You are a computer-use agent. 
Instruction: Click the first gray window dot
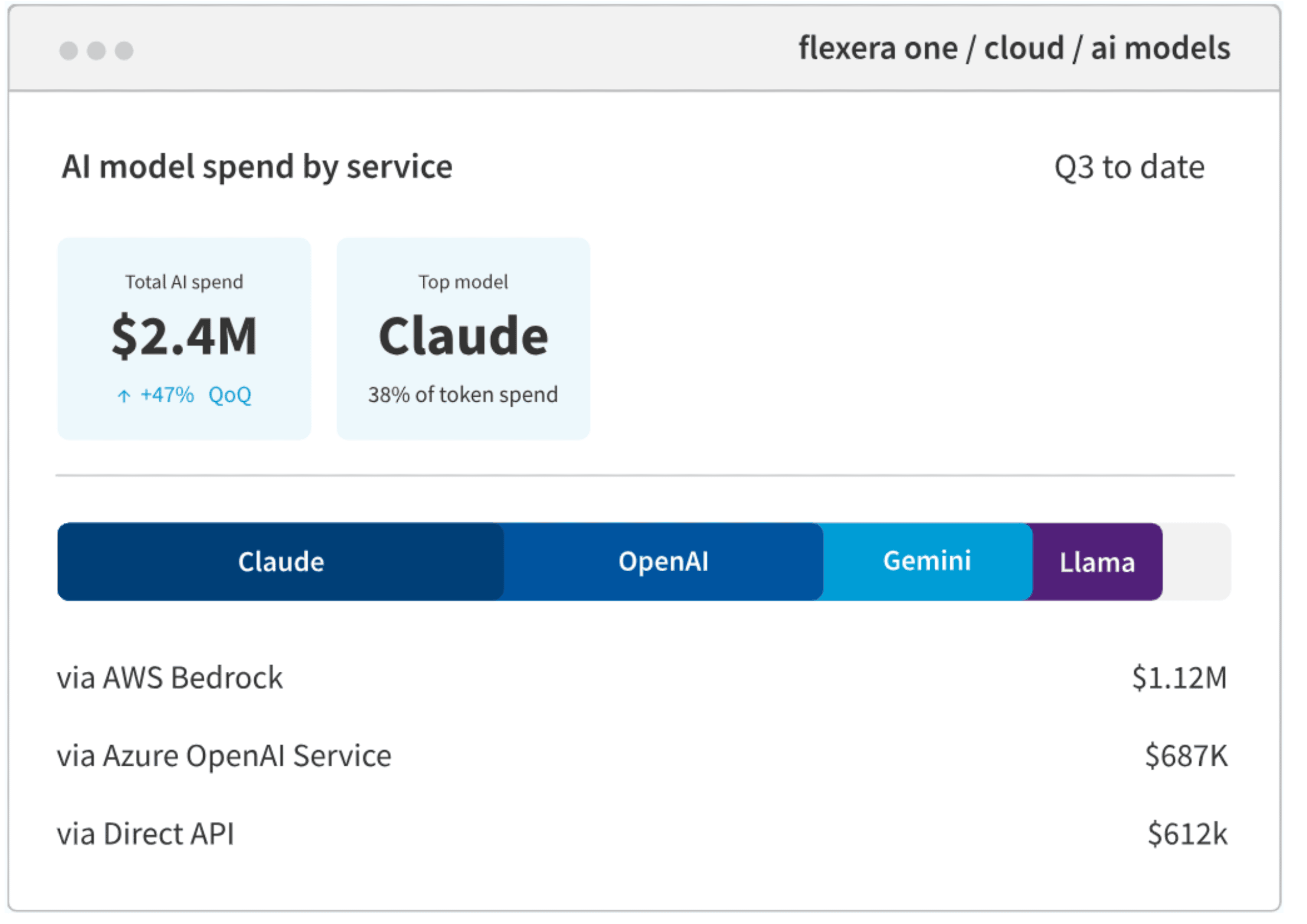coord(69,51)
